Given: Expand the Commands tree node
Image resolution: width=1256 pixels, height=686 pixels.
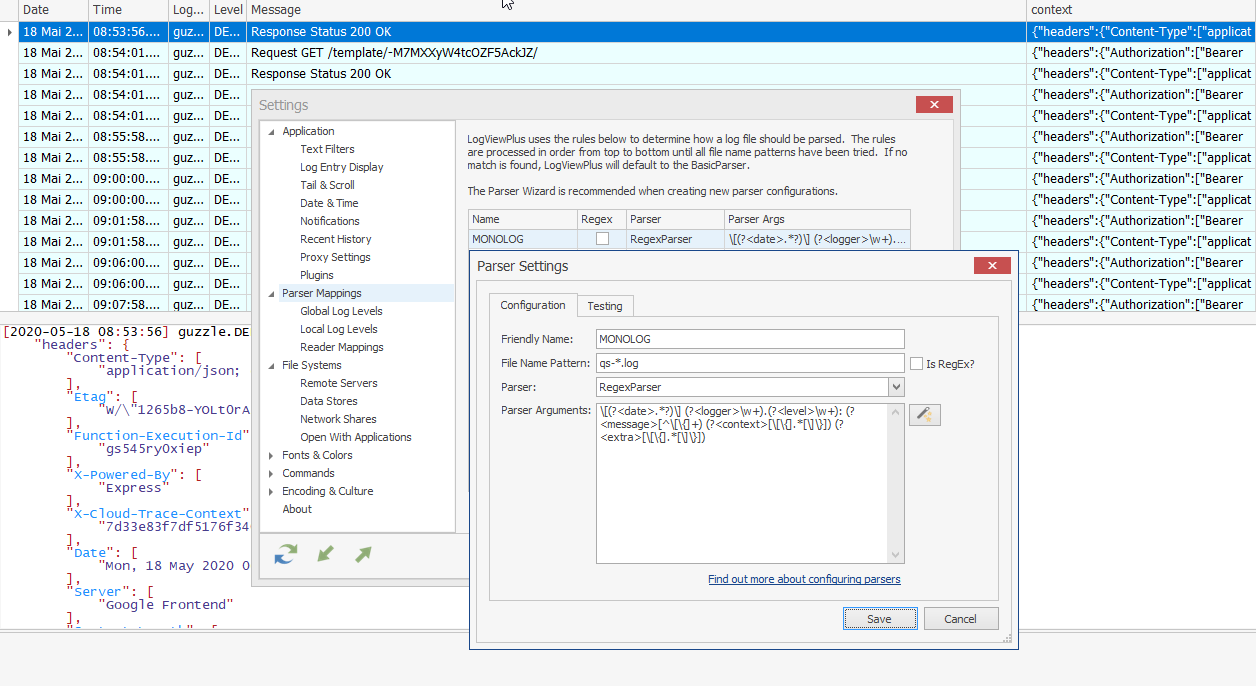Looking at the screenshot, I should pos(271,473).
